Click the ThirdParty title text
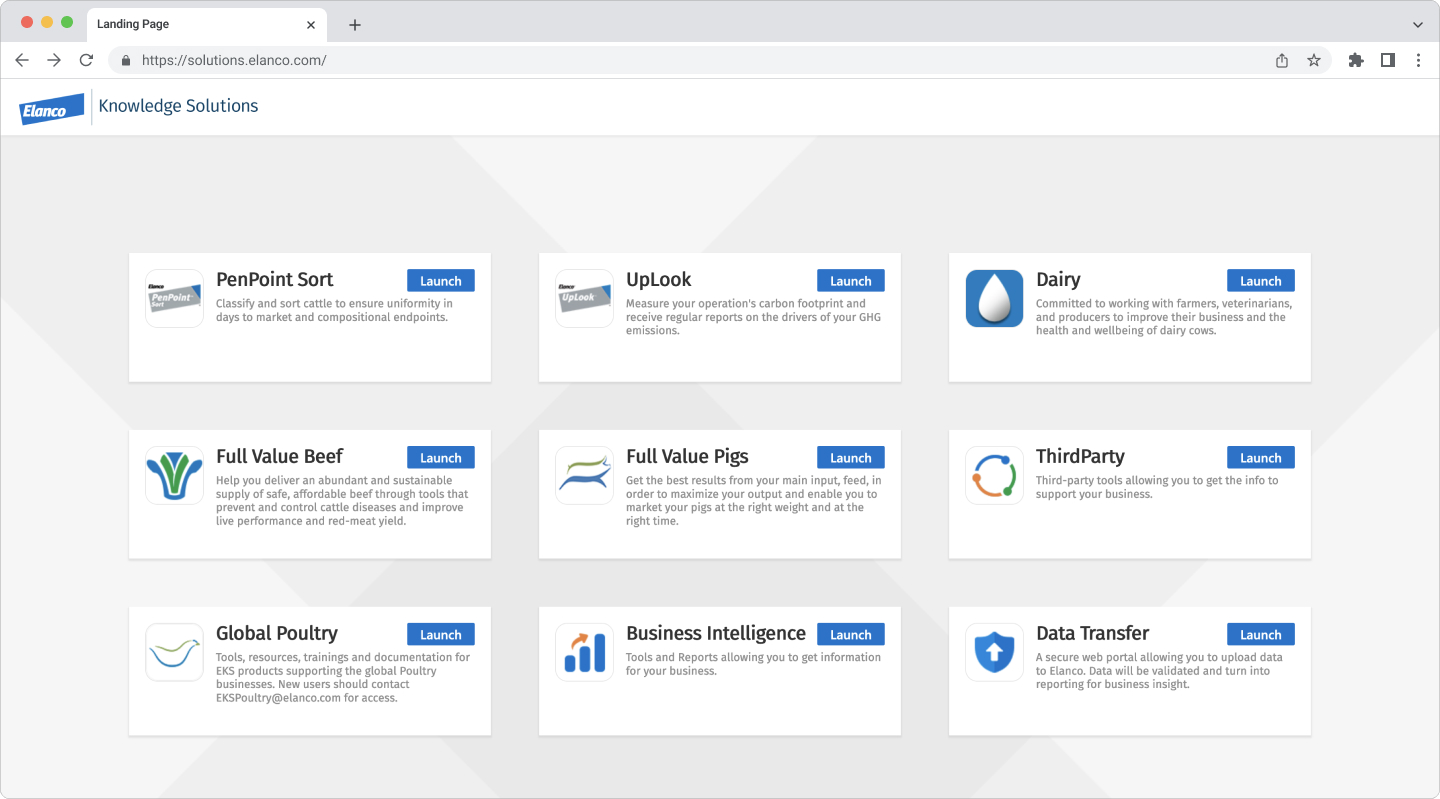This screenshot has height=799, width=1440. [1080, 457]
